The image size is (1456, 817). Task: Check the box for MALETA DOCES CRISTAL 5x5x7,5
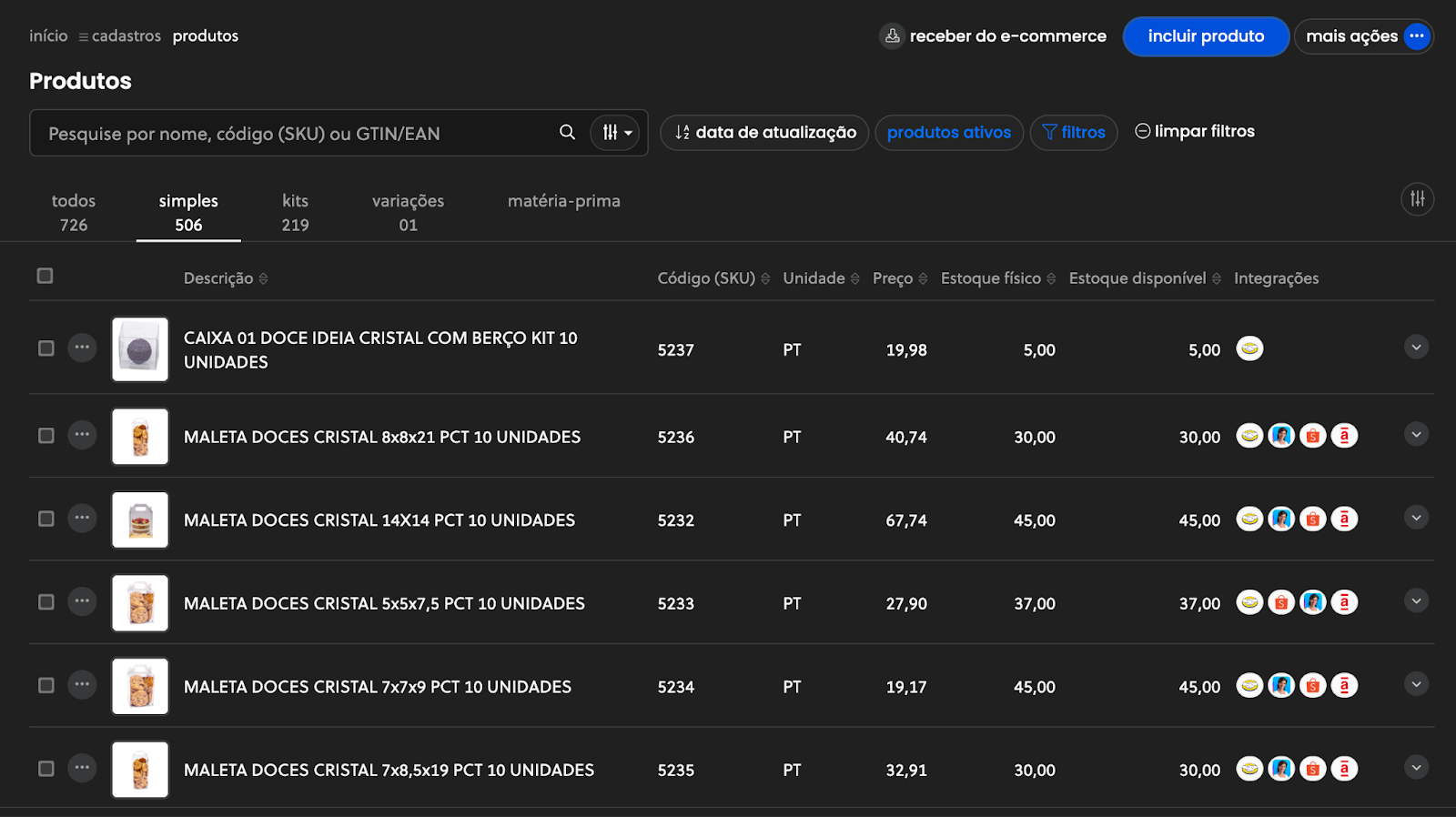point(45,602)
